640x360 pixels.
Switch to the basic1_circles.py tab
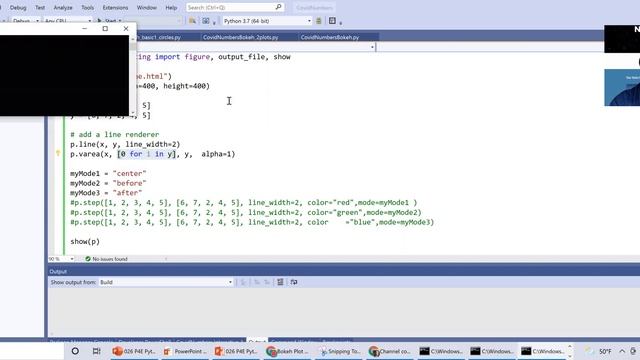[x=160, y=37]
